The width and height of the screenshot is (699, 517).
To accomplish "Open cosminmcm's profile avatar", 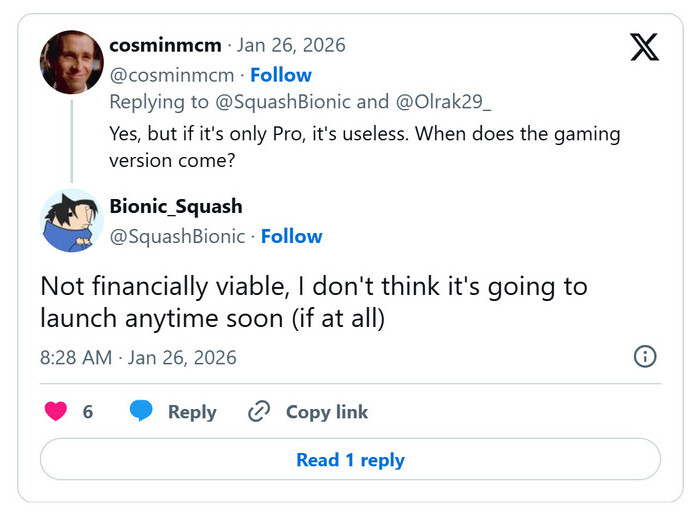I will [71, 62].
